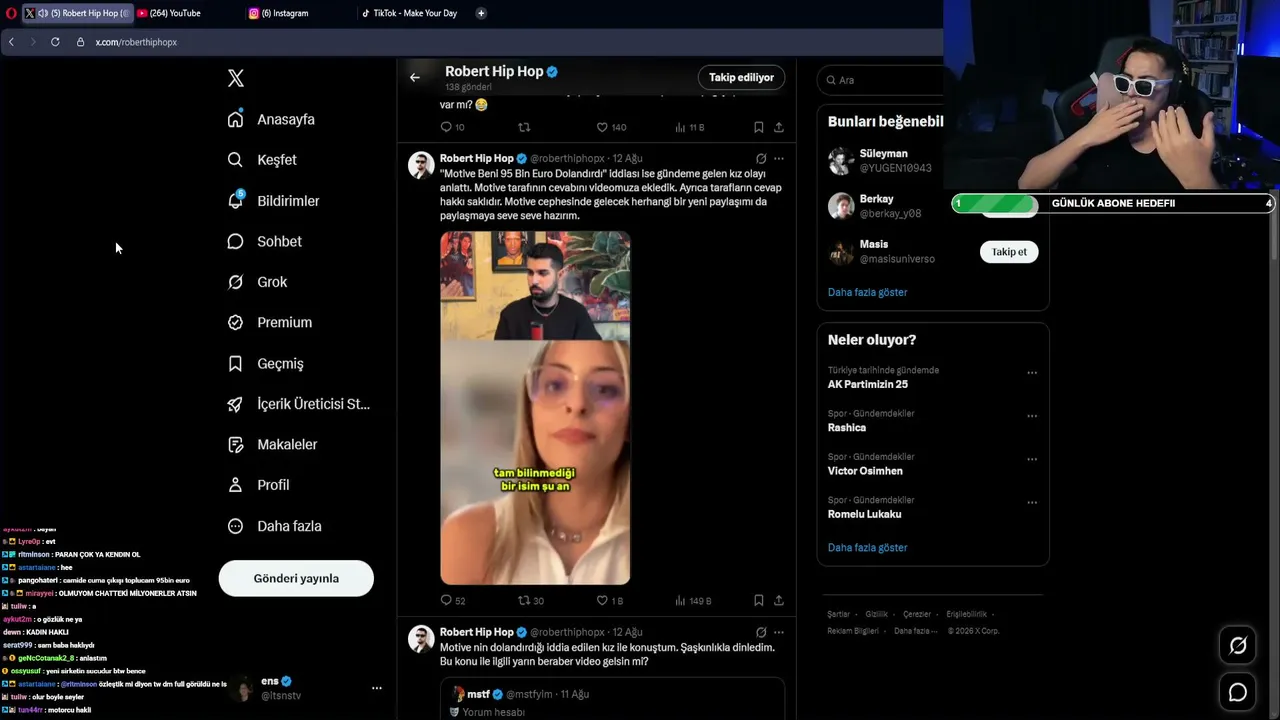Open the Makaleler icon in sidebar
The width and height of the screenshot is (1280, 720).
point(235,444)
